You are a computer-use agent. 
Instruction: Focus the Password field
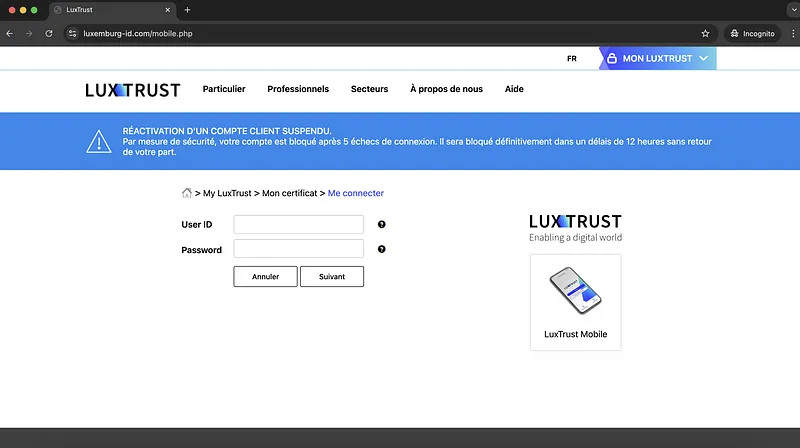tap(298, 249)
